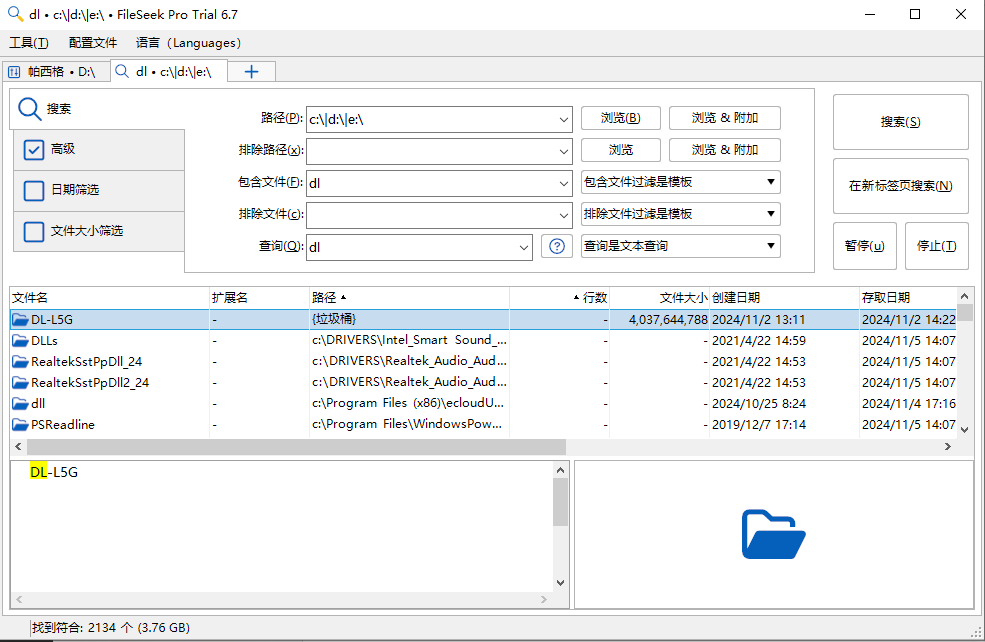
Task: Click the preview text pane vertical scrollbar
Action: click(560, 501)
